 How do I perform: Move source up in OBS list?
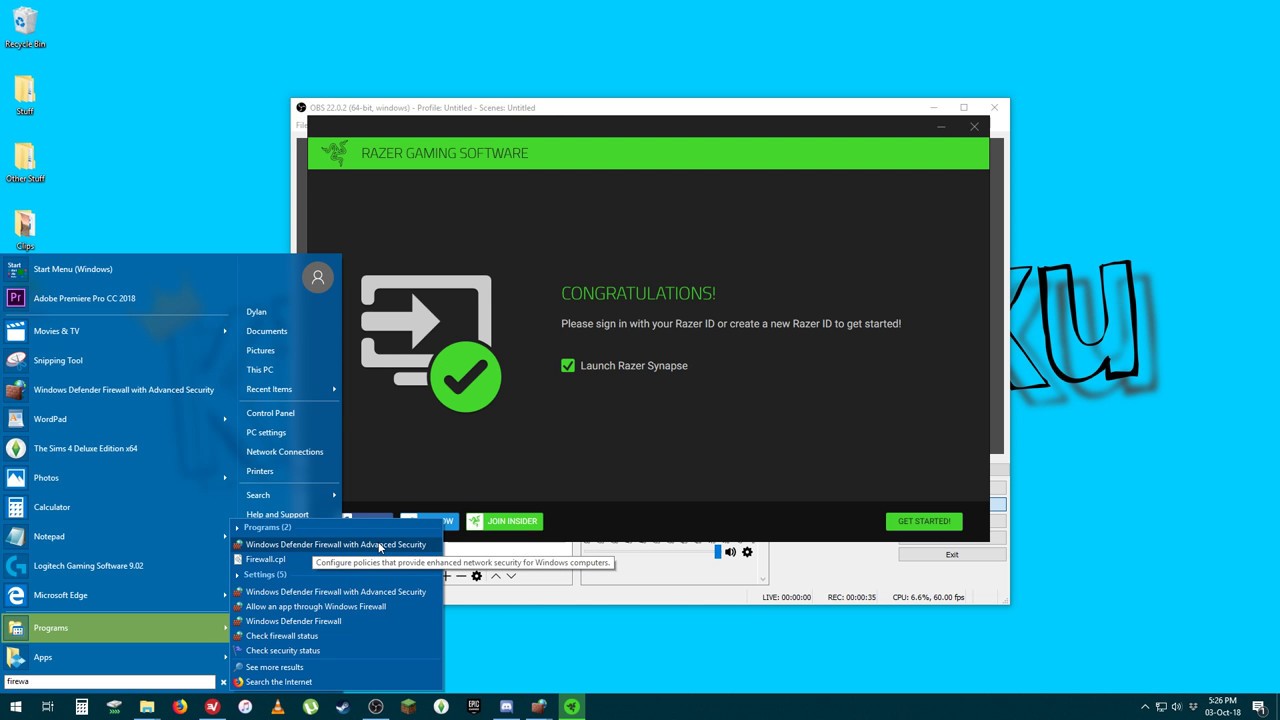point(495,576)
